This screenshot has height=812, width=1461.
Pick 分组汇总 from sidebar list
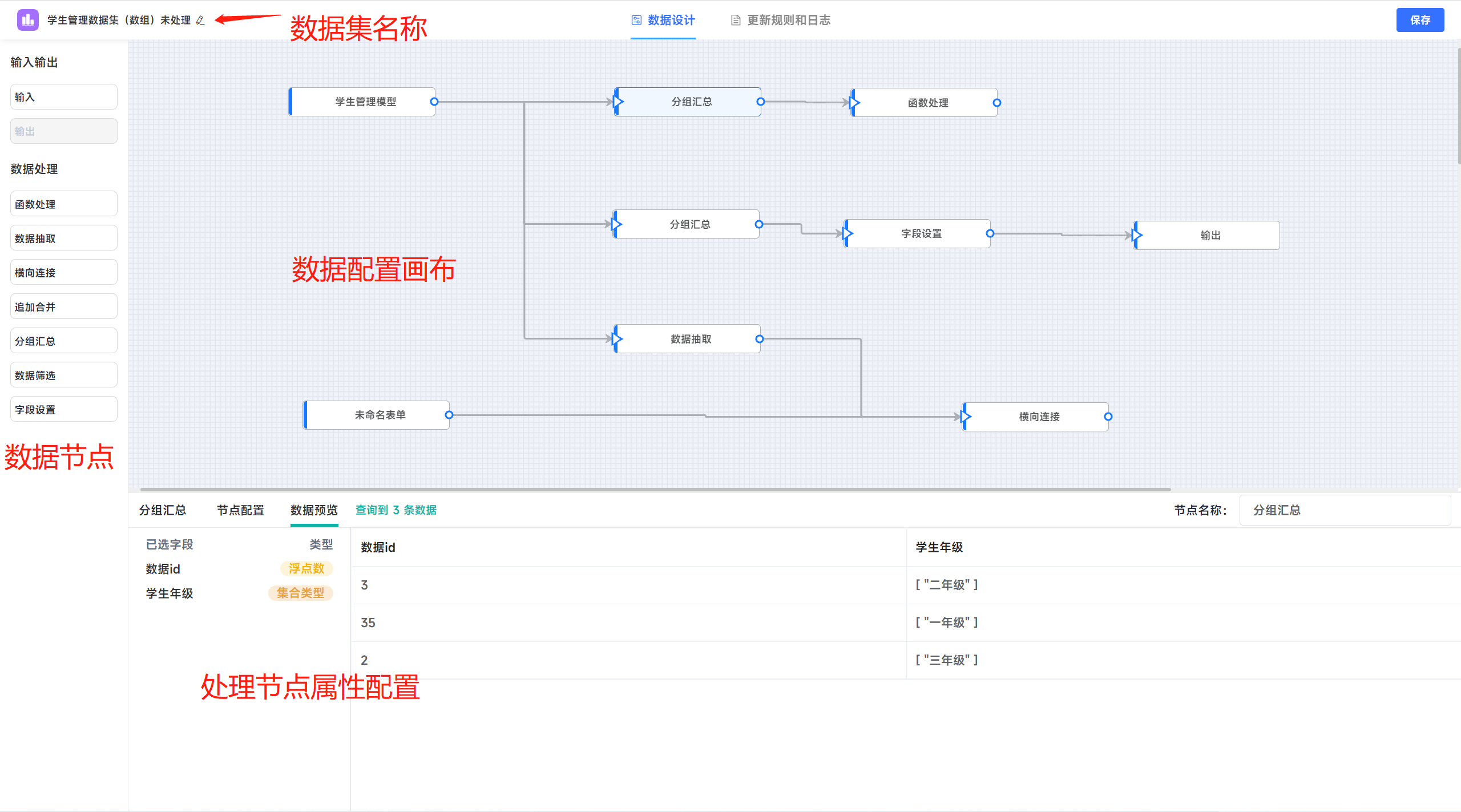[64, 341]
